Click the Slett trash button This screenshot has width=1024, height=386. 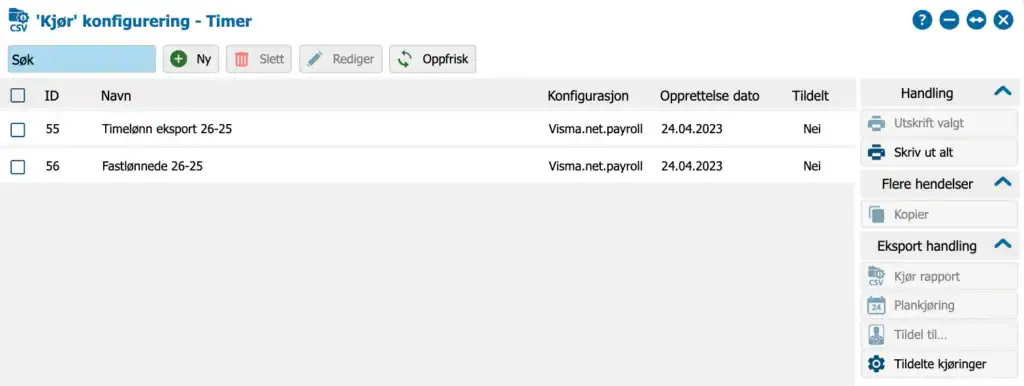[x=259, y=59]
